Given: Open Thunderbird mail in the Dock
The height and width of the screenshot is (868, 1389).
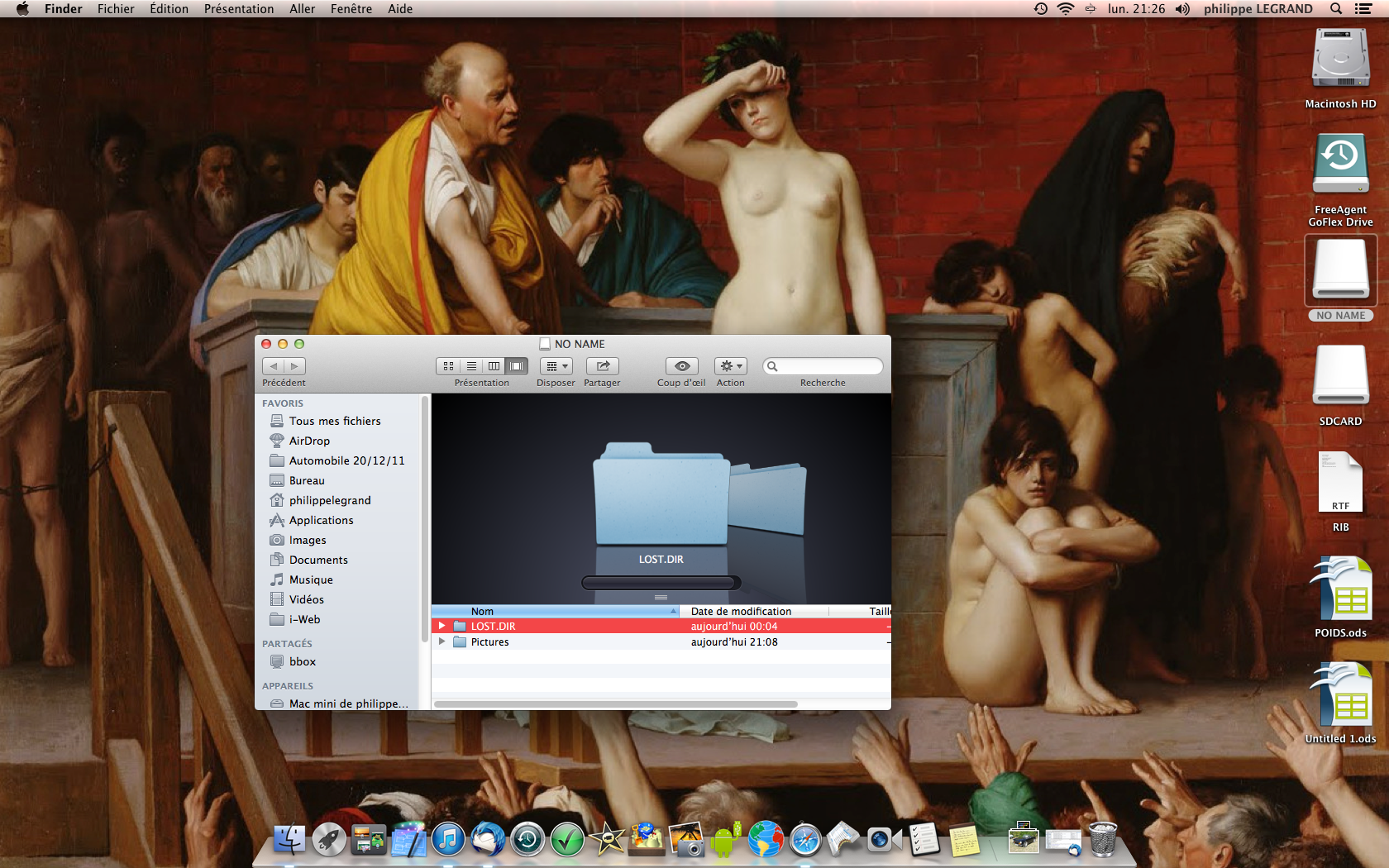Looking at the screenshot, I should click(x=488, y=840).
